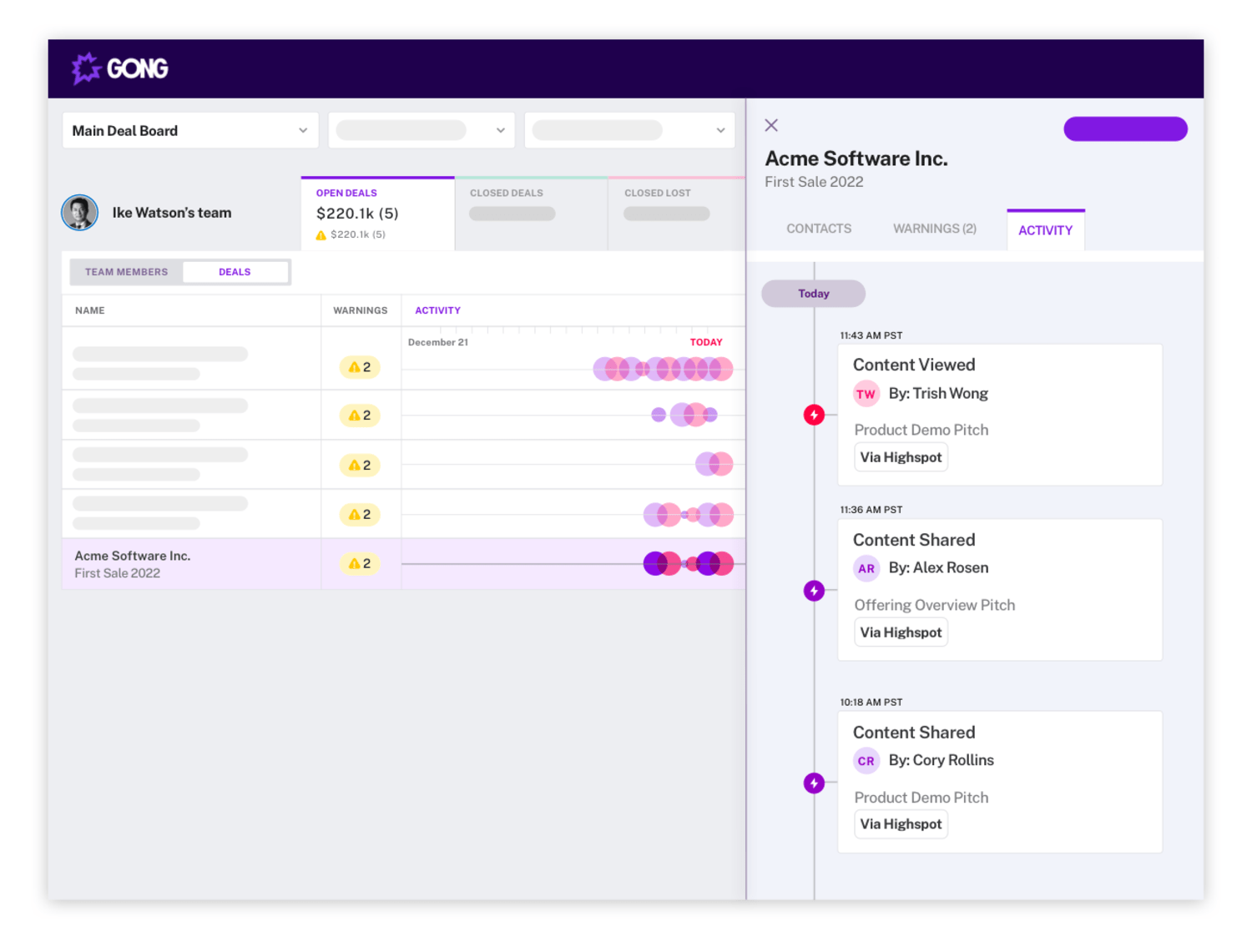The image size is (1252, 952).
Task: Click the red Content Viewed timeline icon
Action: click(x=814, y=415)
